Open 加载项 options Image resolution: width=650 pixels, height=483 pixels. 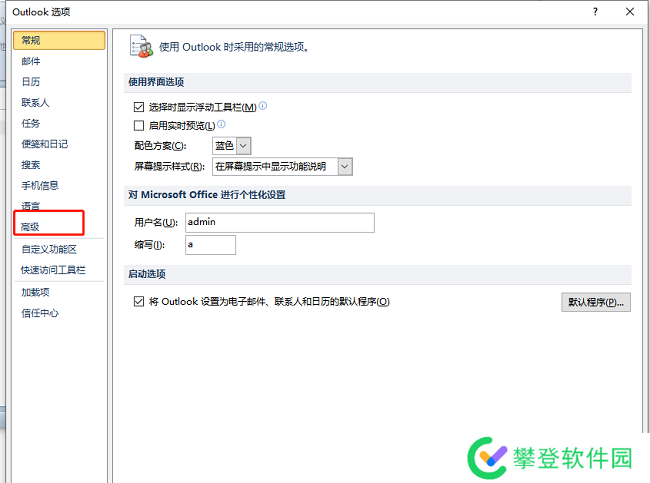click(36, 292)
